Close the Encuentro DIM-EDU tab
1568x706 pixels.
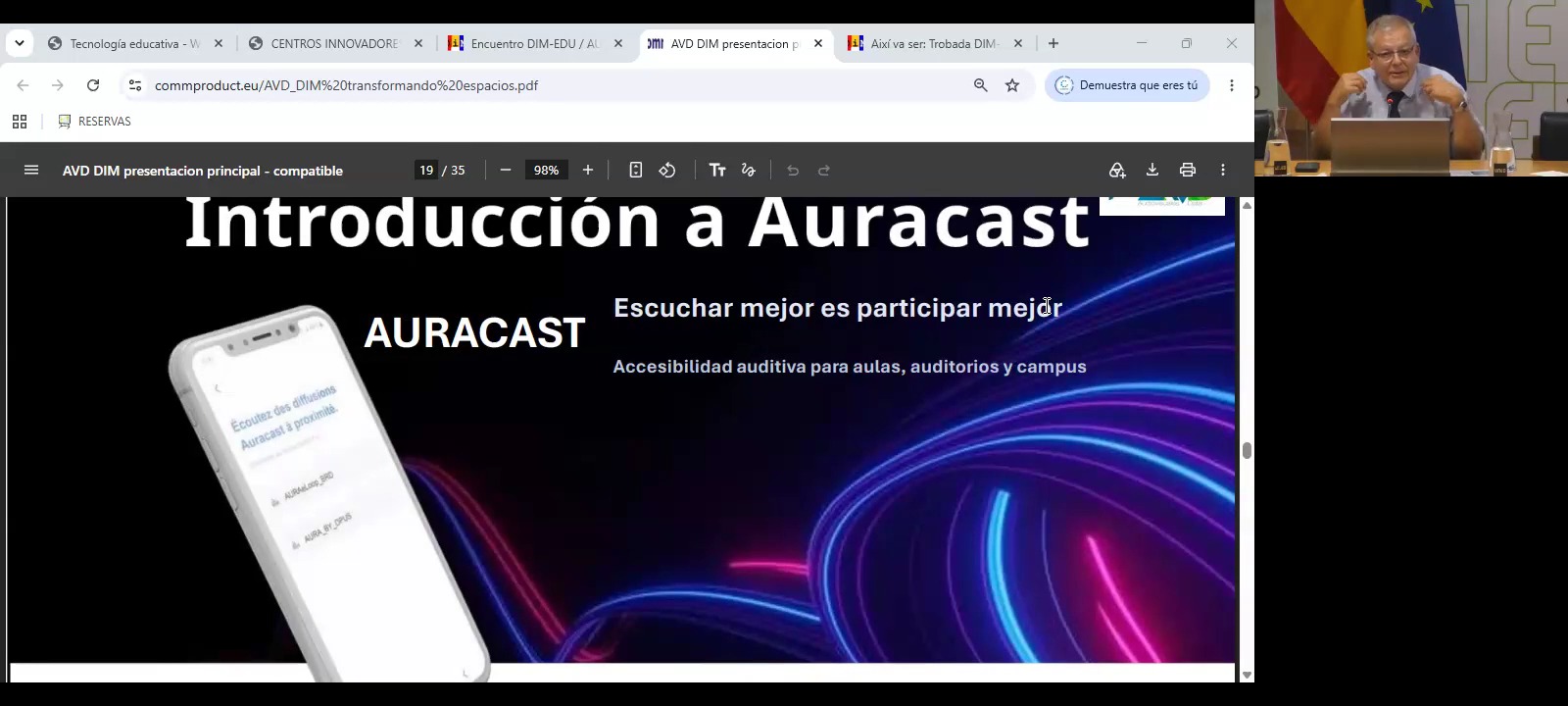coord(618,43)
